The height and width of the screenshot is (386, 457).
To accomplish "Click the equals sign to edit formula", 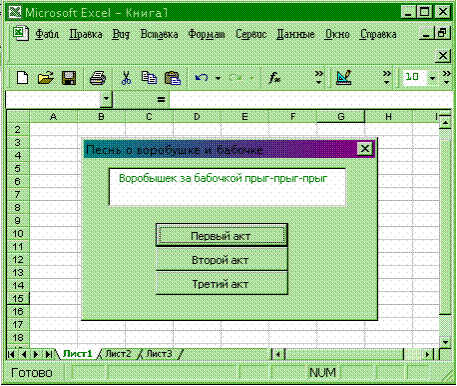I will [161, 99].
